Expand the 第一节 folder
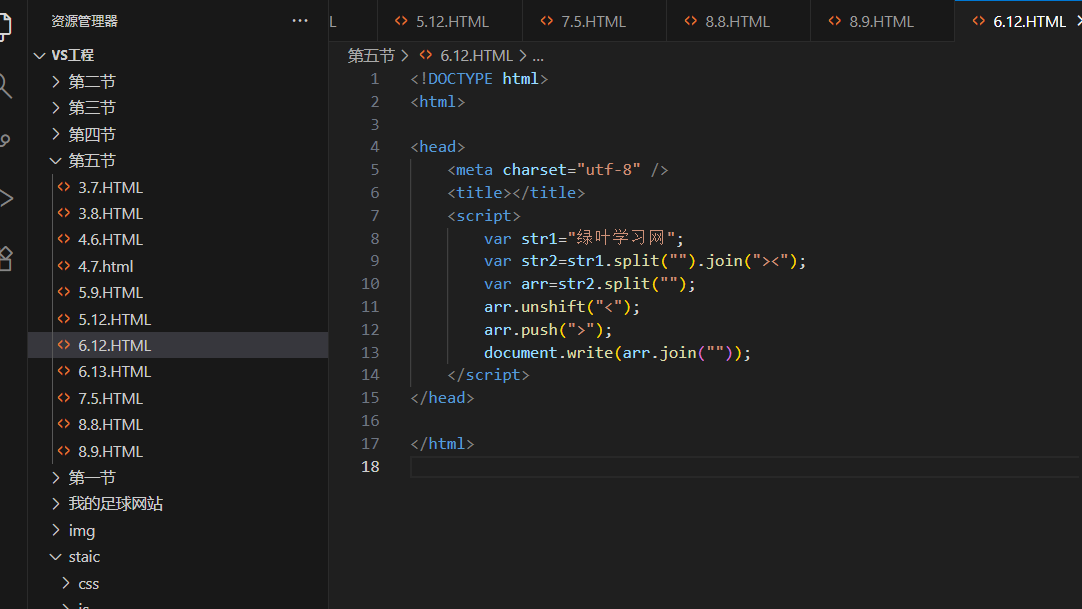 point(56,477)
